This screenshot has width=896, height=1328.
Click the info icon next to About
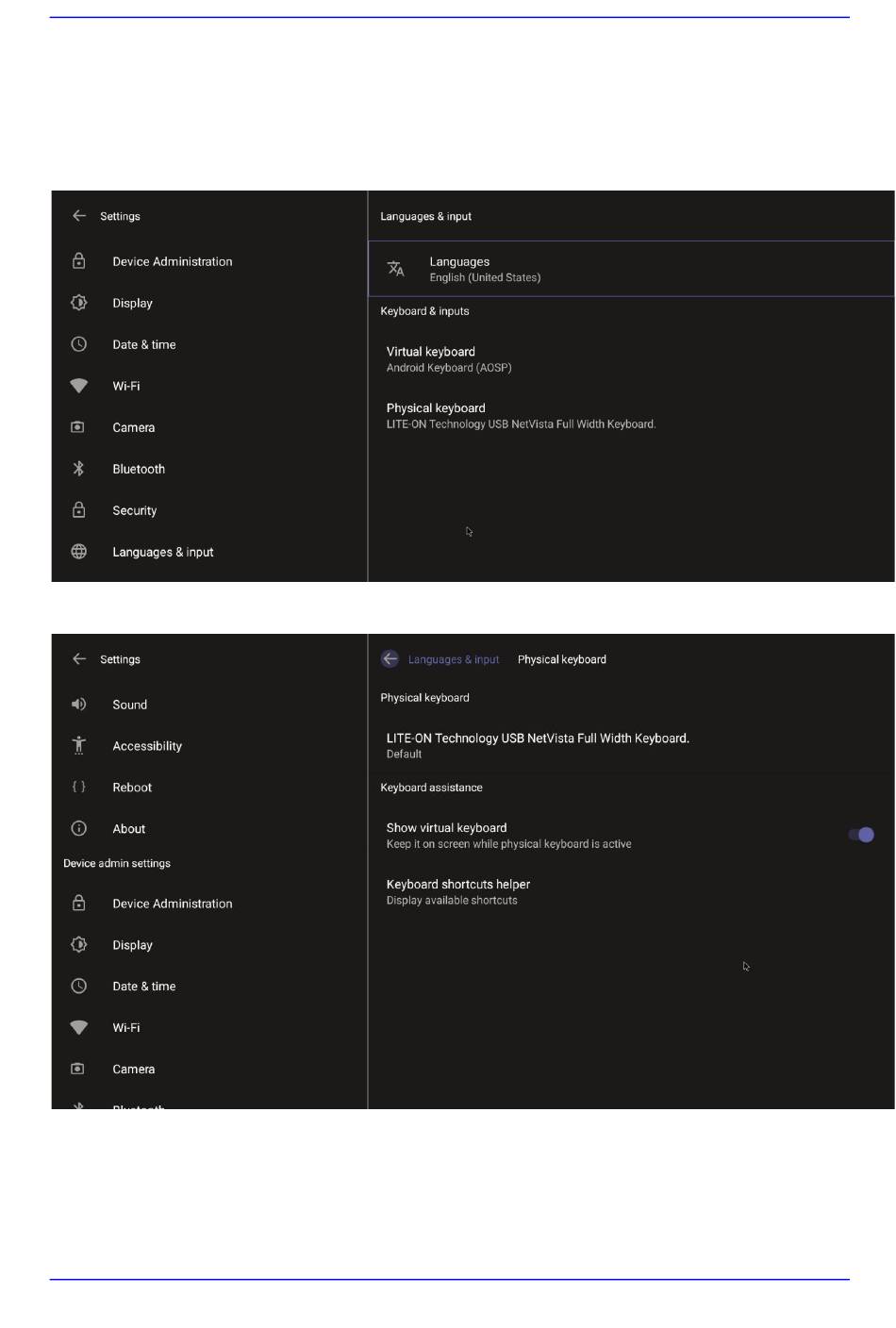click(x=79, y=828)
